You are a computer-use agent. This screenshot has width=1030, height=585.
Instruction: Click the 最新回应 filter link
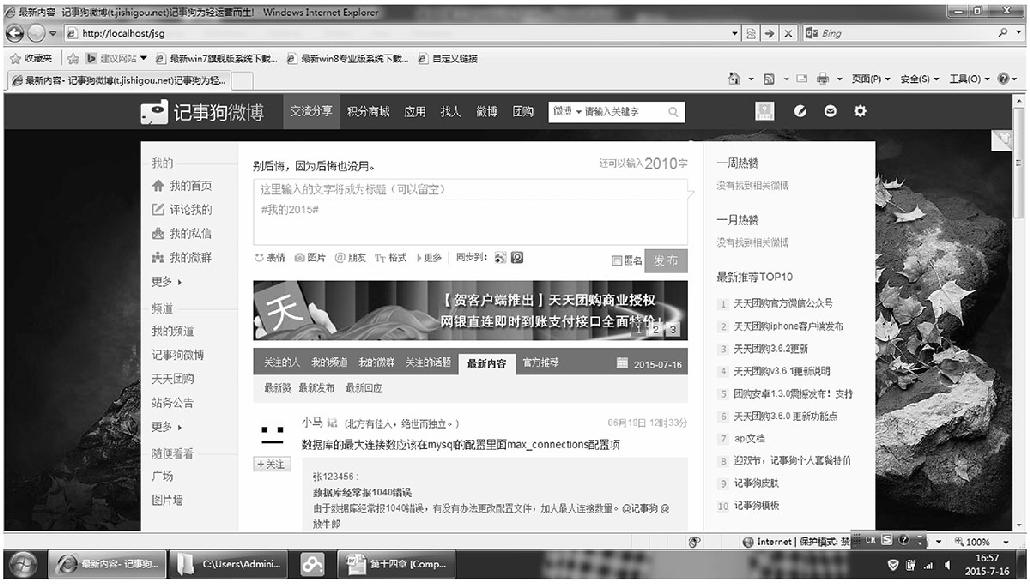(364, 388)
